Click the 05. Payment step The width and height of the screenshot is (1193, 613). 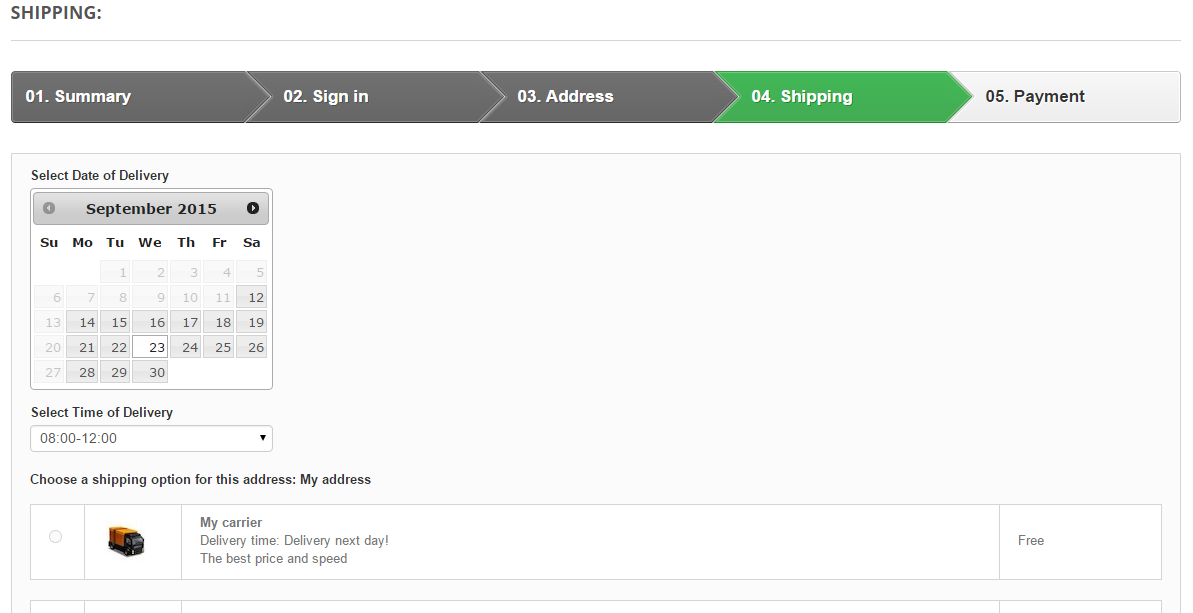tap(1065, 97)
